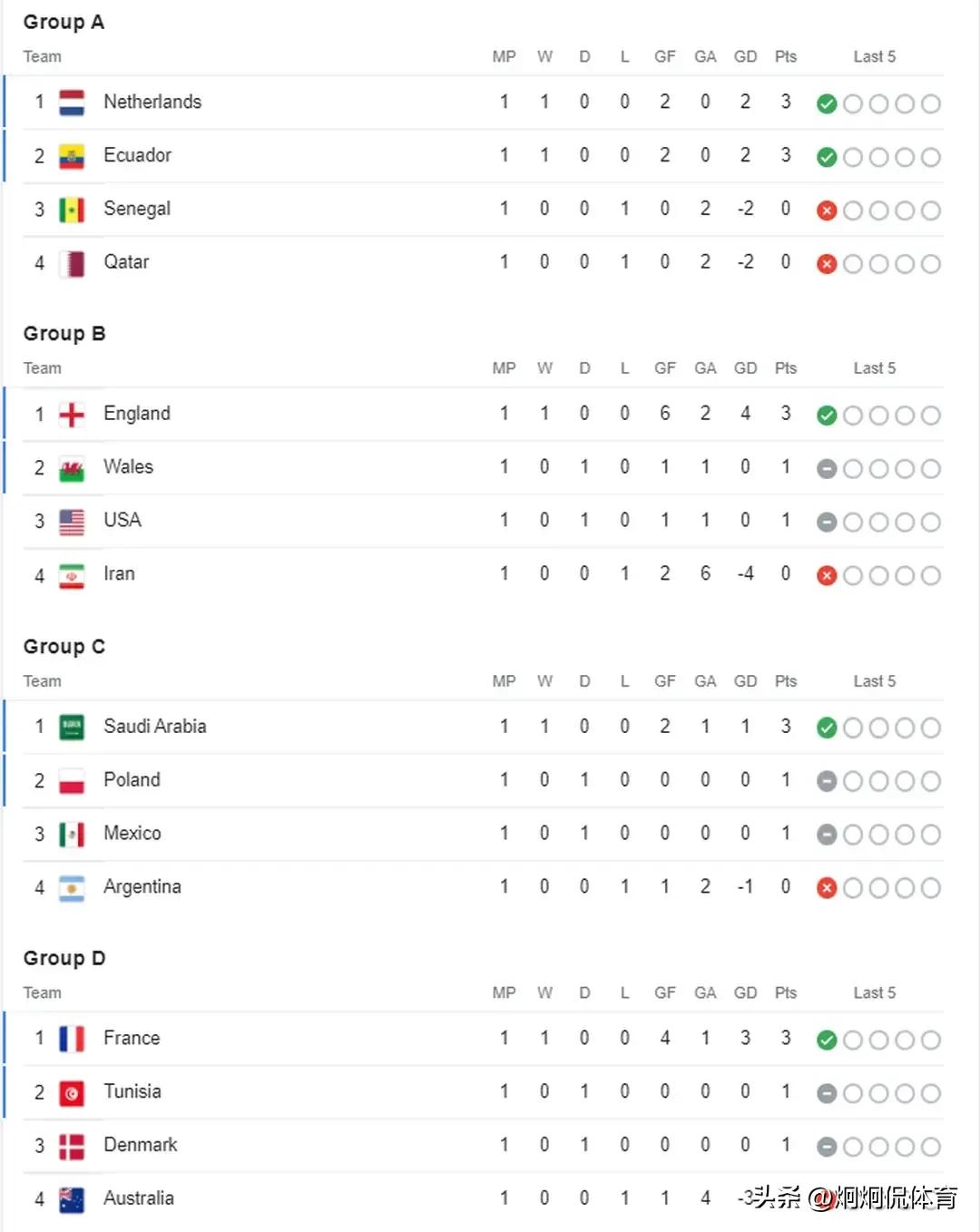The height and width of the screenshot is (1232, 980).
Task: Click Qatar's red loss indicator
Action: point(826,264)
